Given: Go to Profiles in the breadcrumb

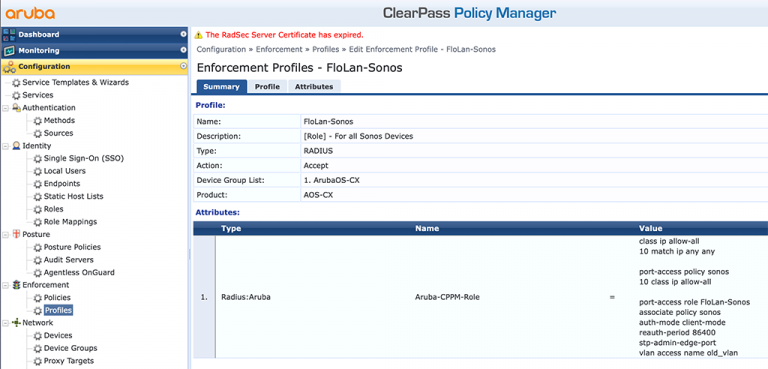Looking at the screenshot, I should [326, 49].
